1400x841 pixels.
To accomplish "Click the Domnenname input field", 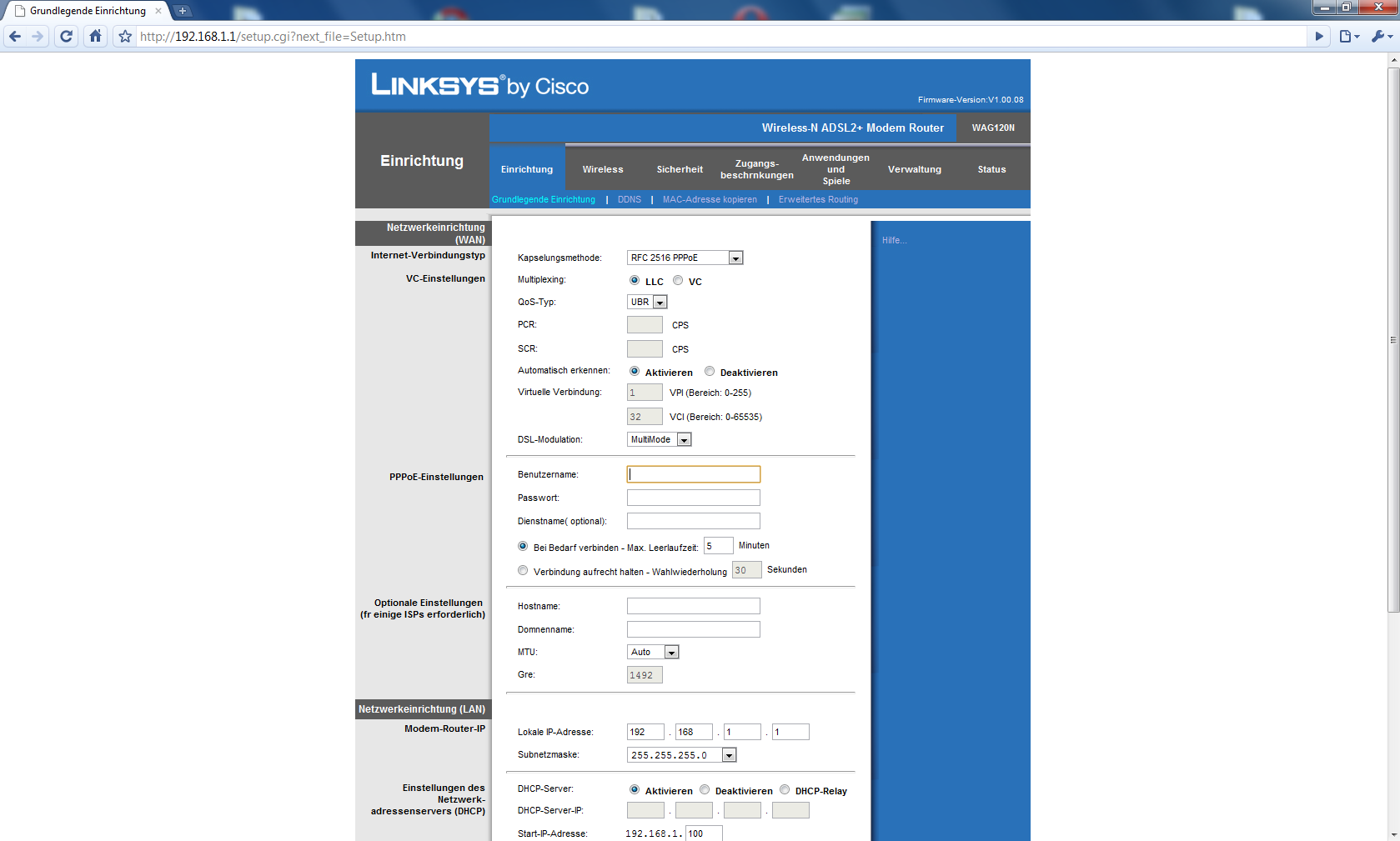I will click(x=694, y=629).
